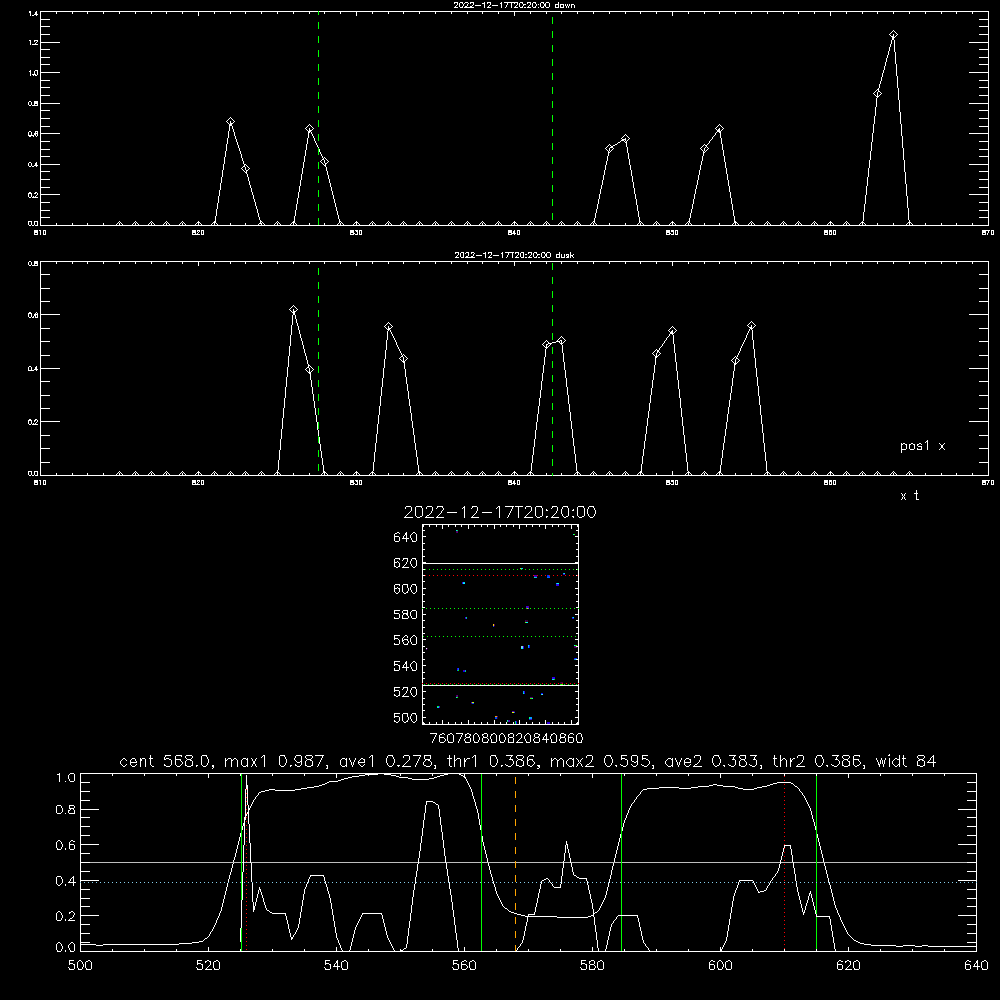
Task: Click the '600' label on the bottom plot x-axis
Action: click(721, 965)
